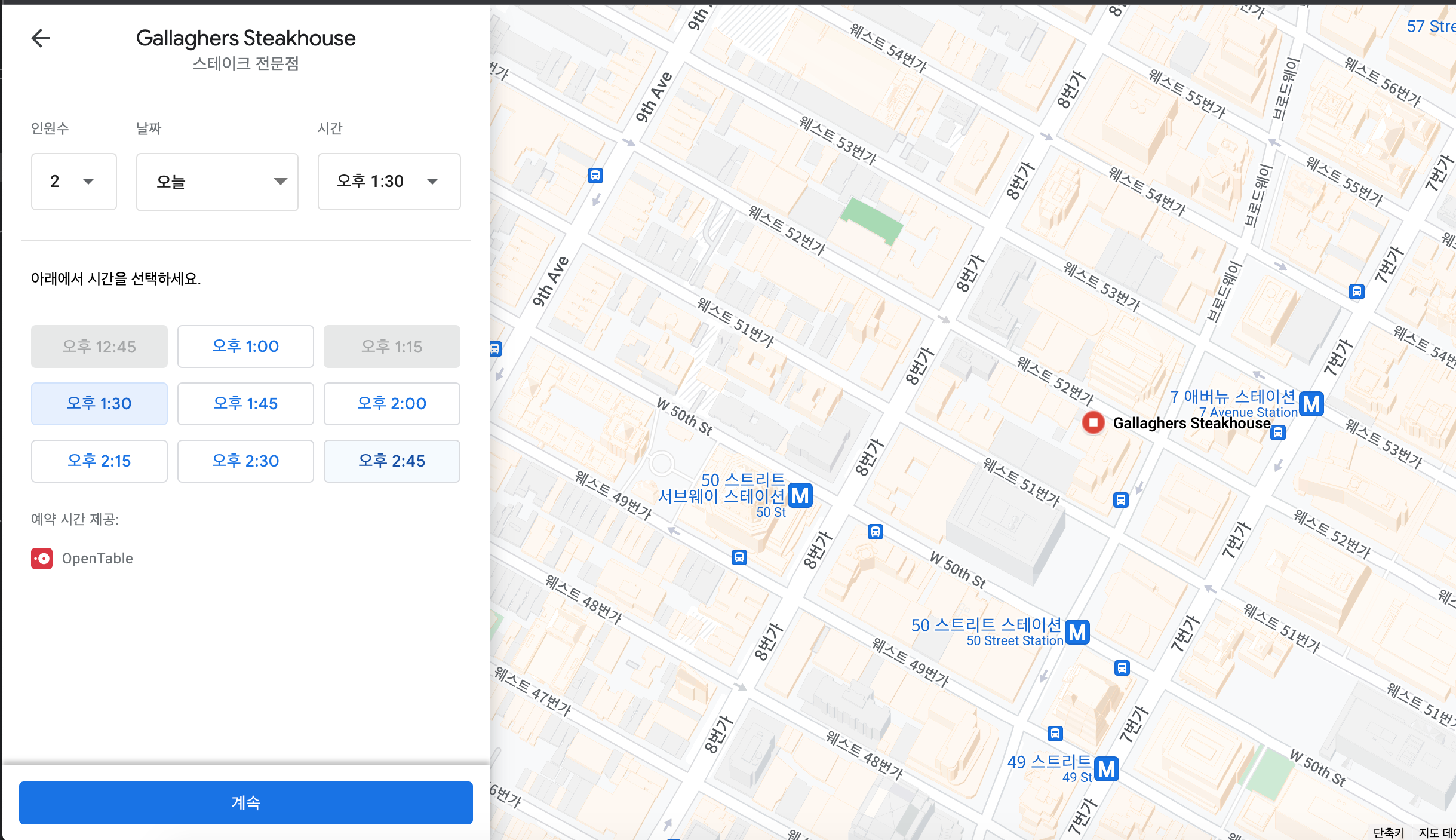Click the disabled 오후 12:45 slot

(99, 347)
